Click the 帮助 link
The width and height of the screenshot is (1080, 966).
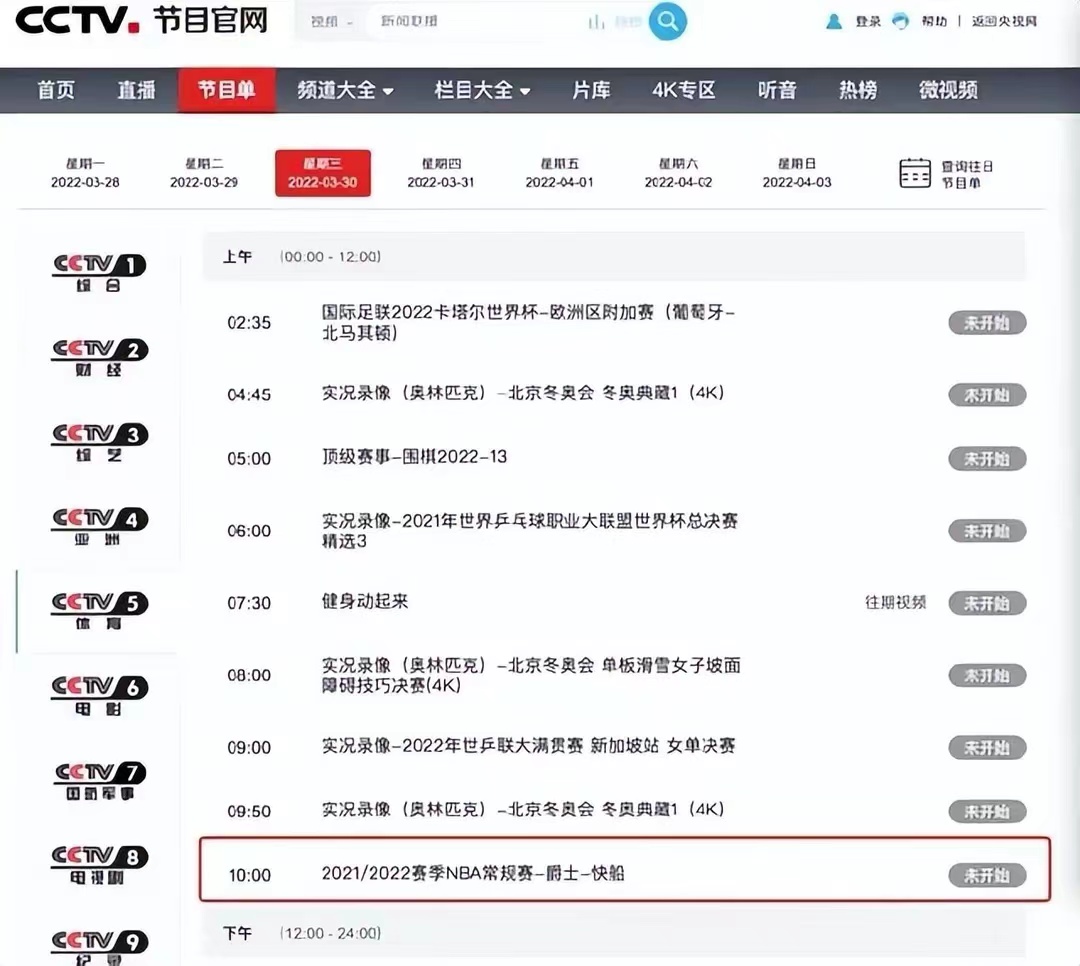coord(934,21)
